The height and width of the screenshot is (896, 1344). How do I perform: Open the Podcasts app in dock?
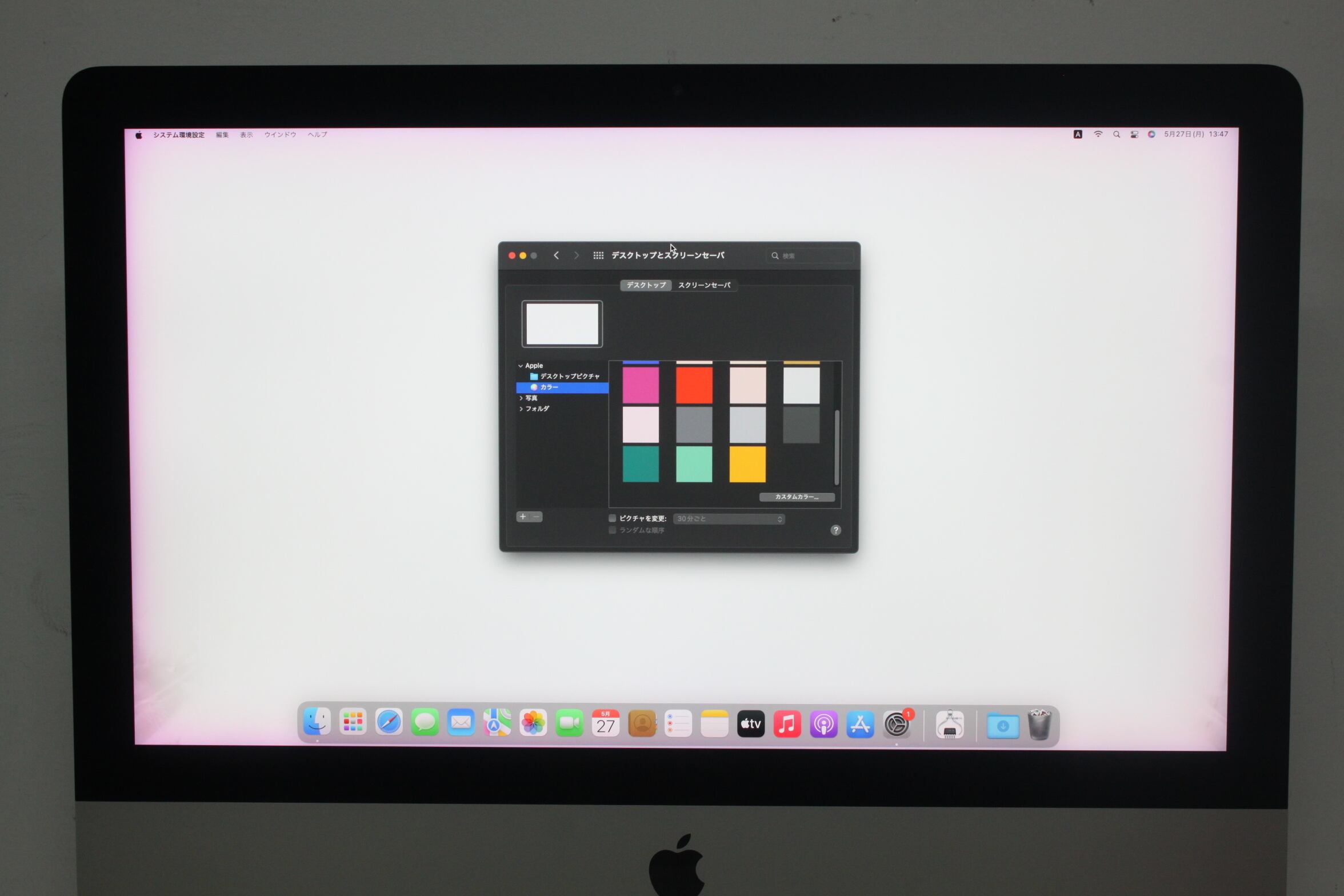click(x=823, y=725)
